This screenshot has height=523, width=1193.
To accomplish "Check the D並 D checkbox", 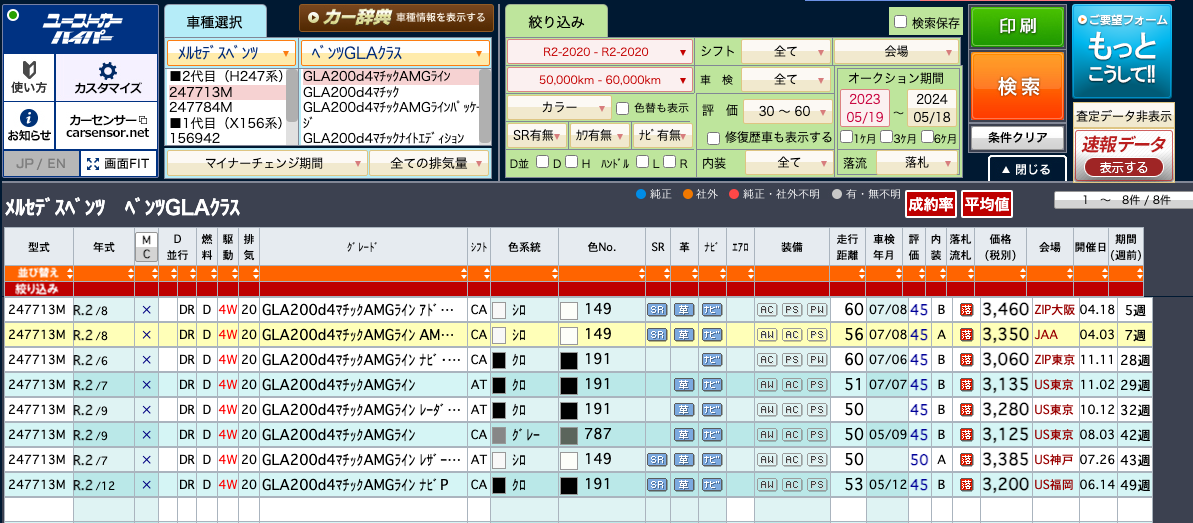I will [542, 161].
